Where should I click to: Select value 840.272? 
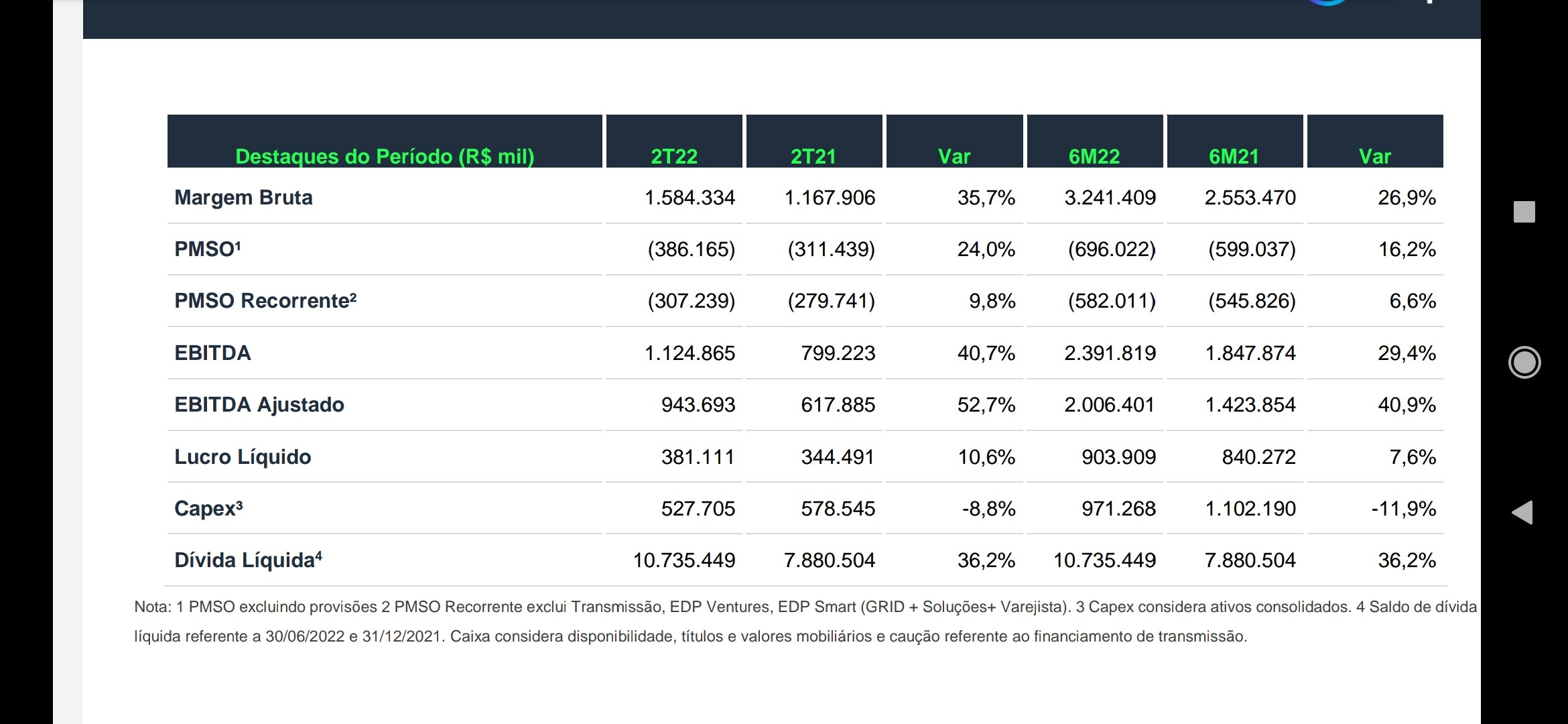click(1259, 457)
